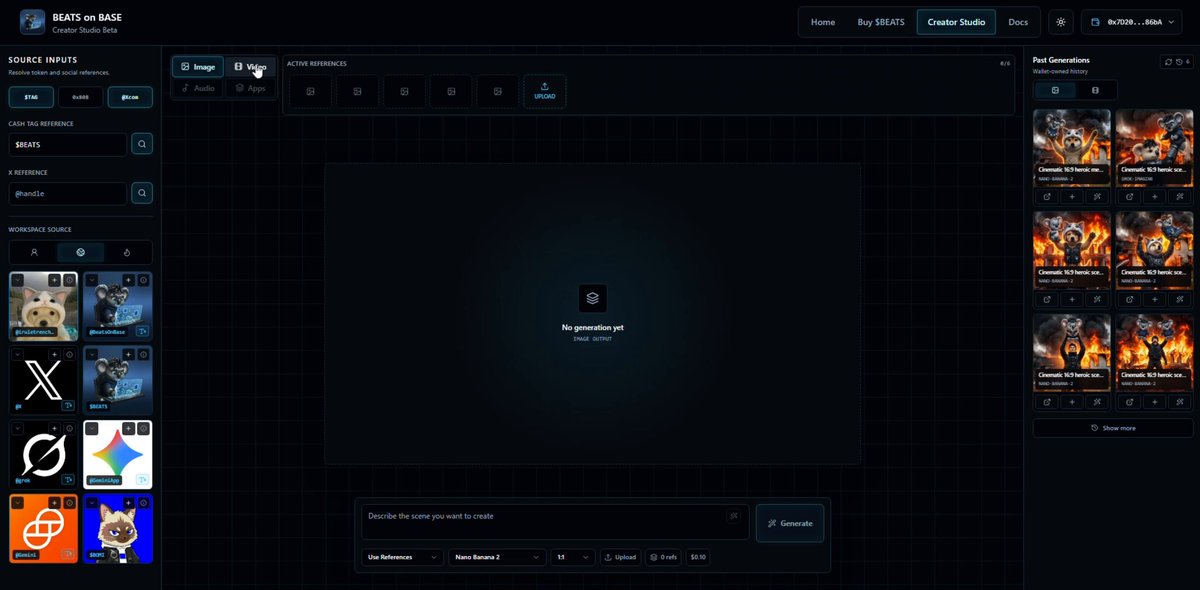Click the BEATS on BASE logo
Screen dimensions: 1200x590
32,22
